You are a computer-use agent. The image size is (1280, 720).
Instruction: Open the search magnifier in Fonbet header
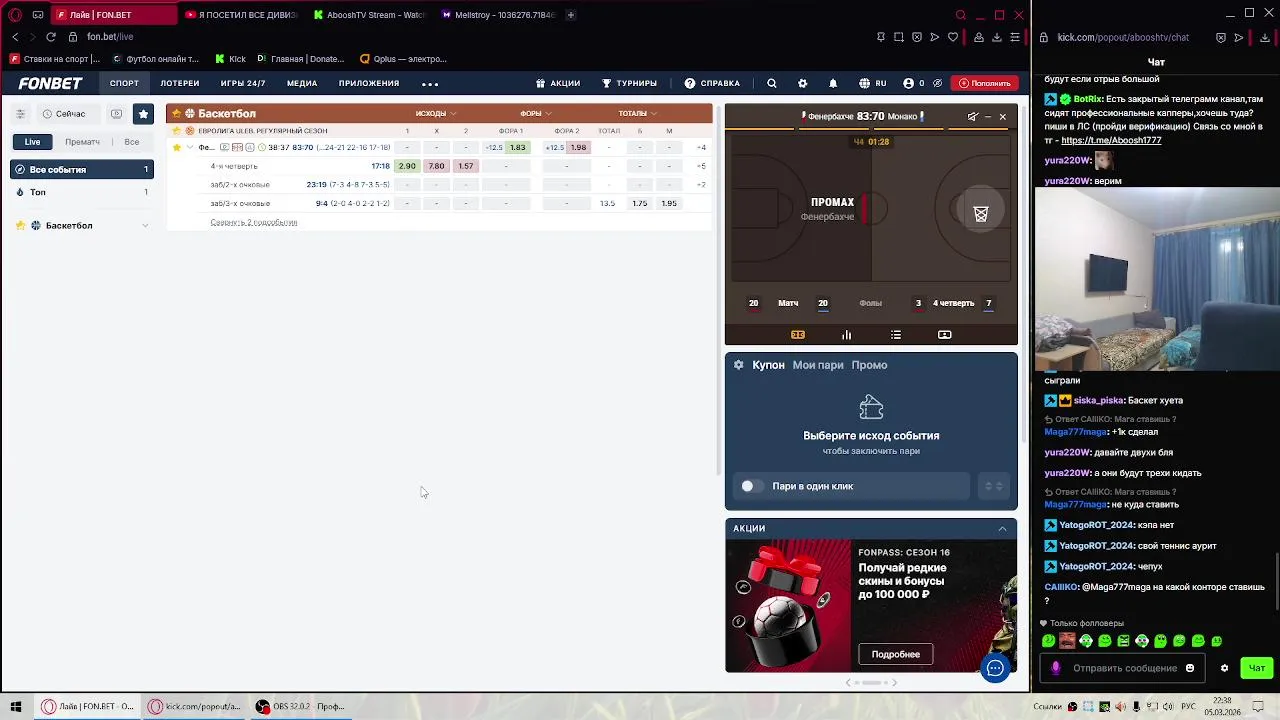771,83
